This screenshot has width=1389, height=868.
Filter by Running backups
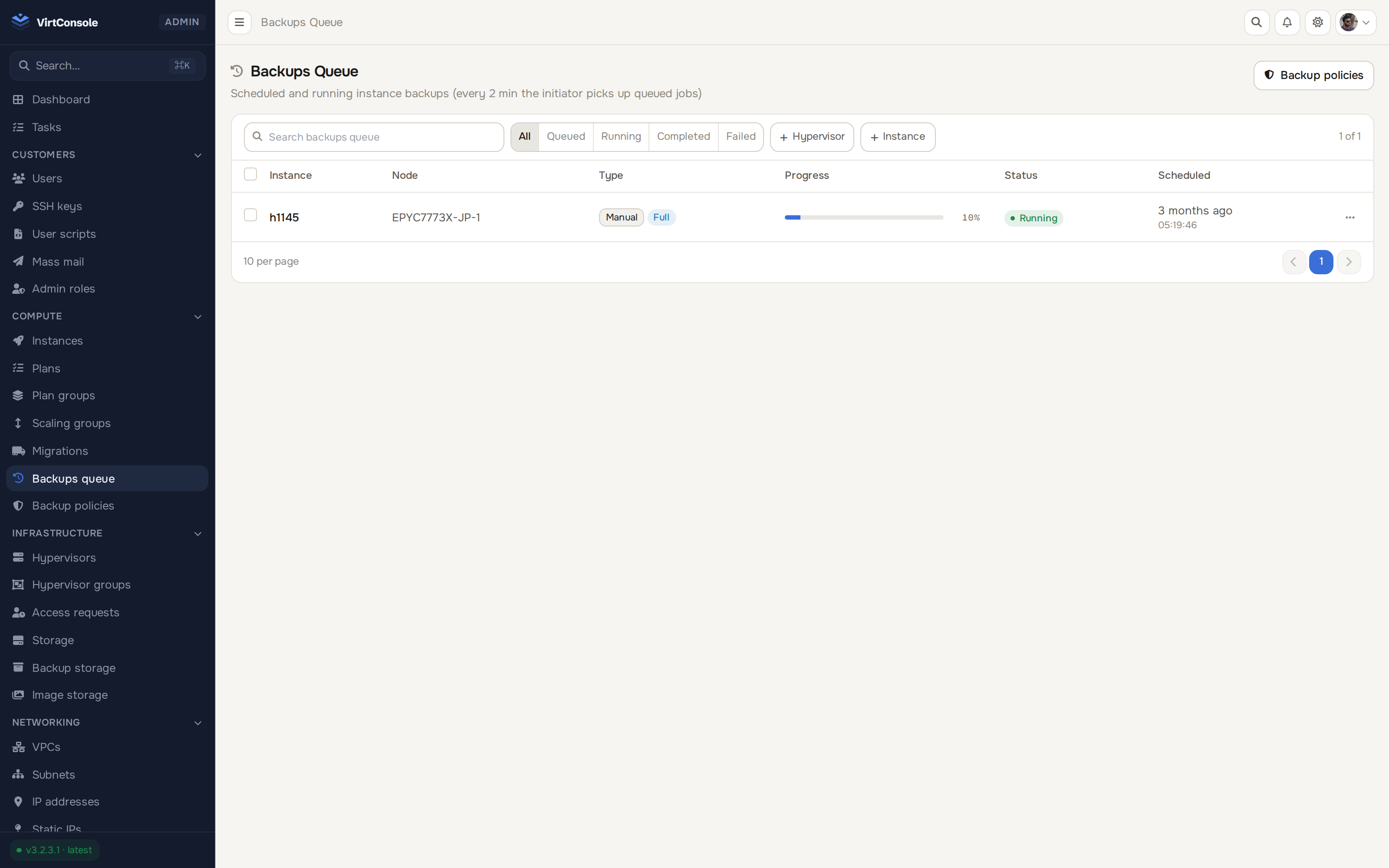[x=621, y=137]
